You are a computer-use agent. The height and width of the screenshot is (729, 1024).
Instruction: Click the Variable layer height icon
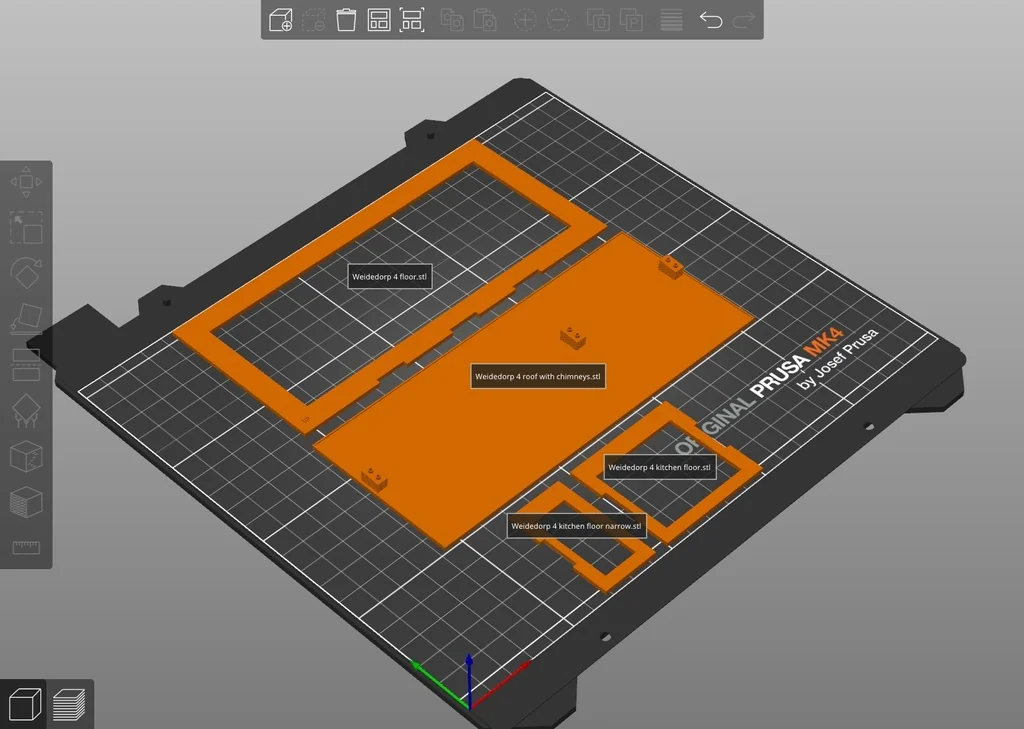click(671, 20)
